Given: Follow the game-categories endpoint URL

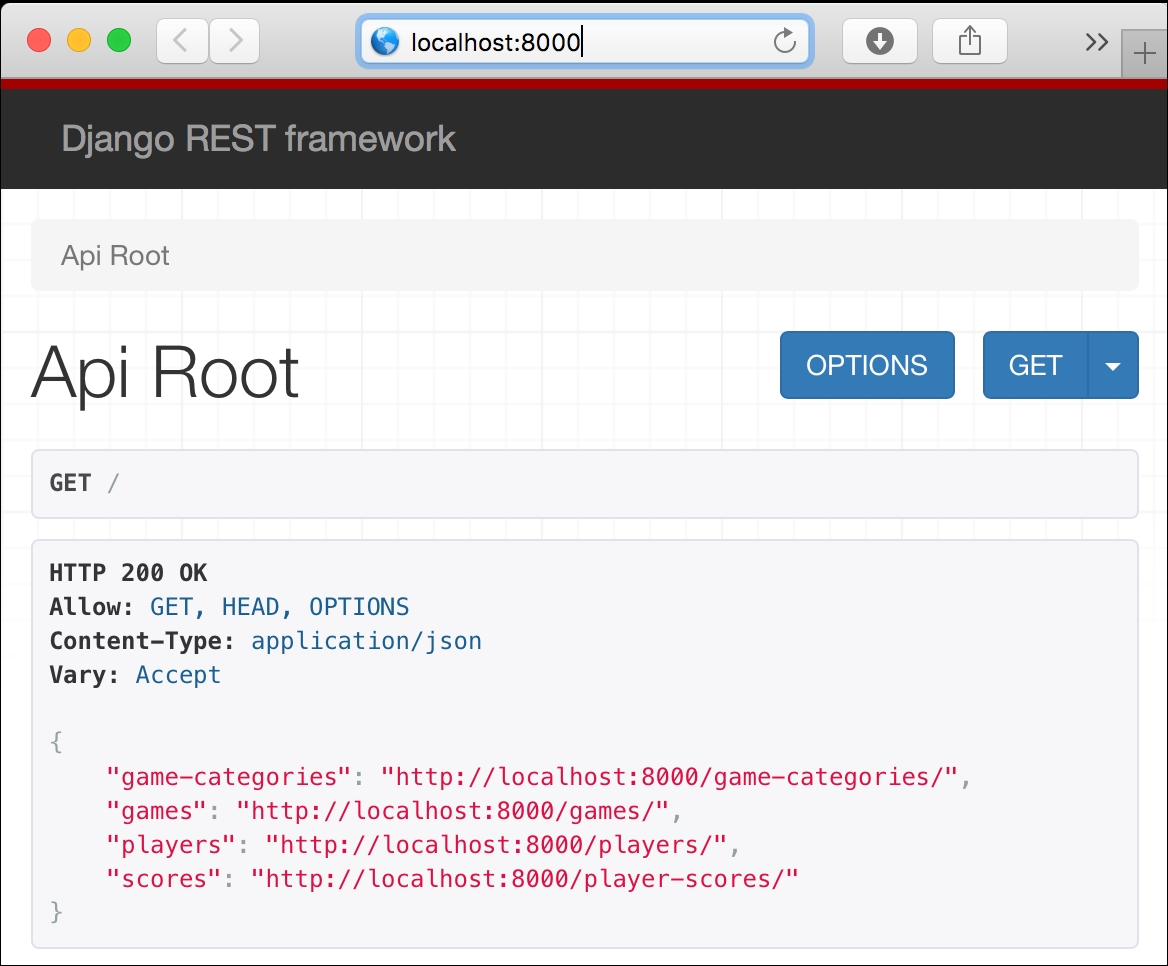Looking at the screenshot, I should click(676, 777).
